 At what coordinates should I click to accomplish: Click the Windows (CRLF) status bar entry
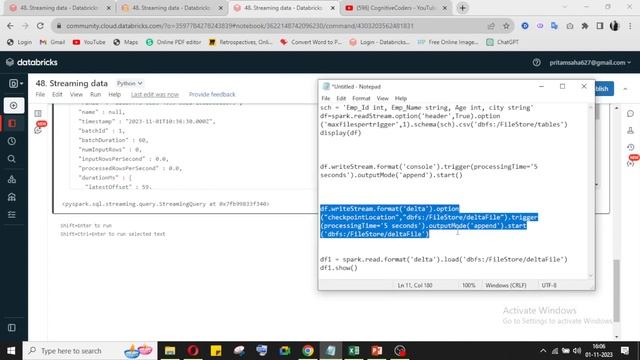(506, 285)
